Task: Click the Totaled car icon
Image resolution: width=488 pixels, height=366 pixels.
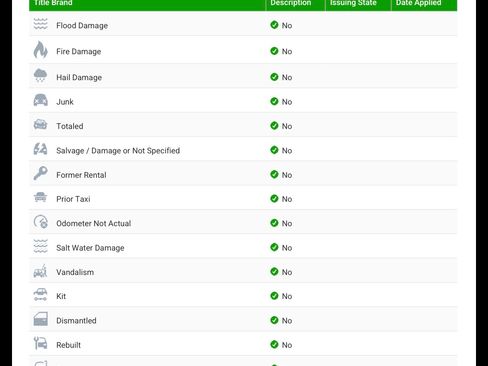Action: [40, 124]
